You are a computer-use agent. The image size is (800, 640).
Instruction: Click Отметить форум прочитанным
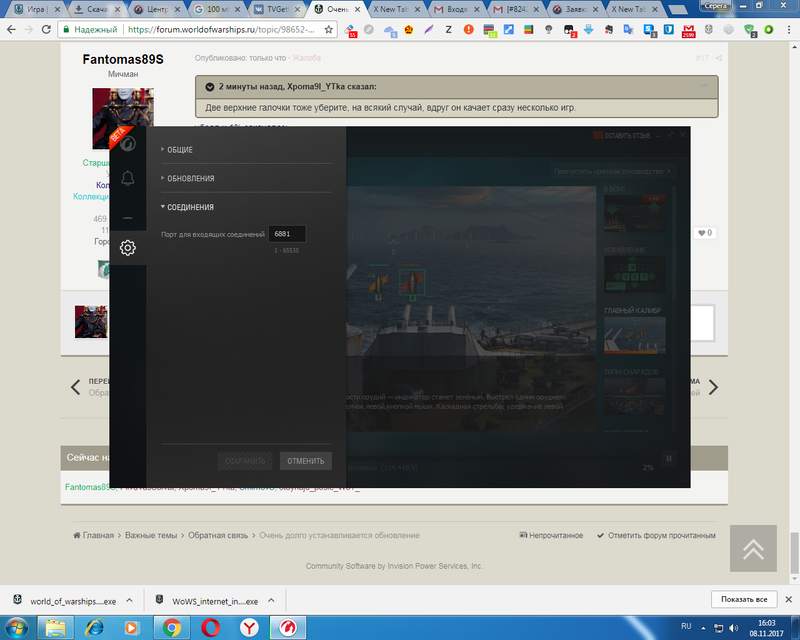point(657,535)
